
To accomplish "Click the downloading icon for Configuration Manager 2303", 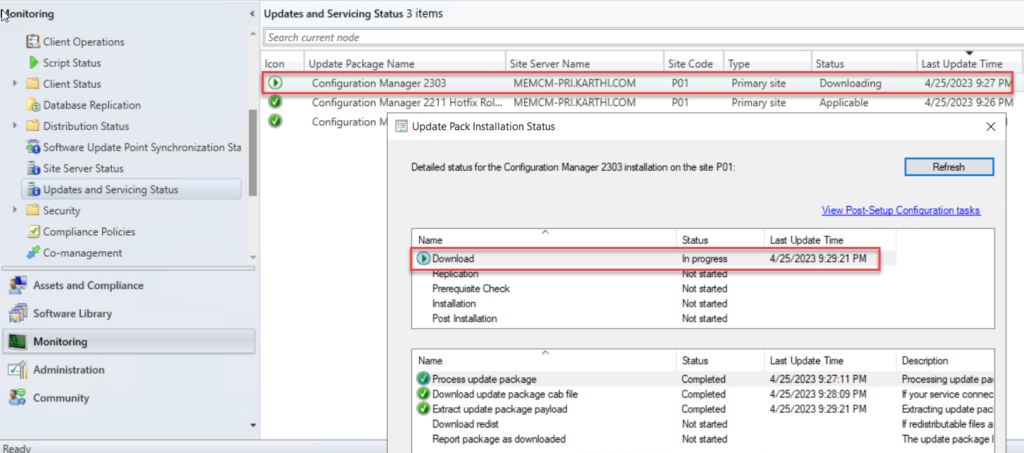I will pyautogui.click(x=275, y=83).
